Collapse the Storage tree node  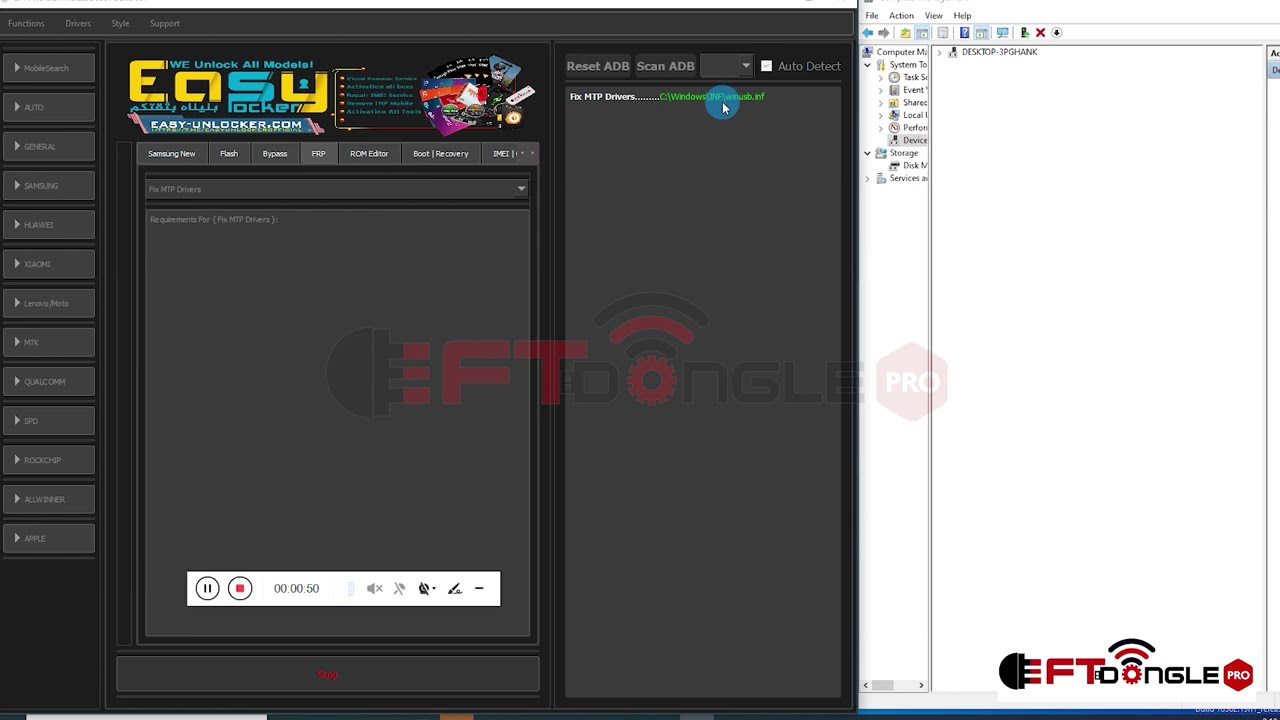868,153
